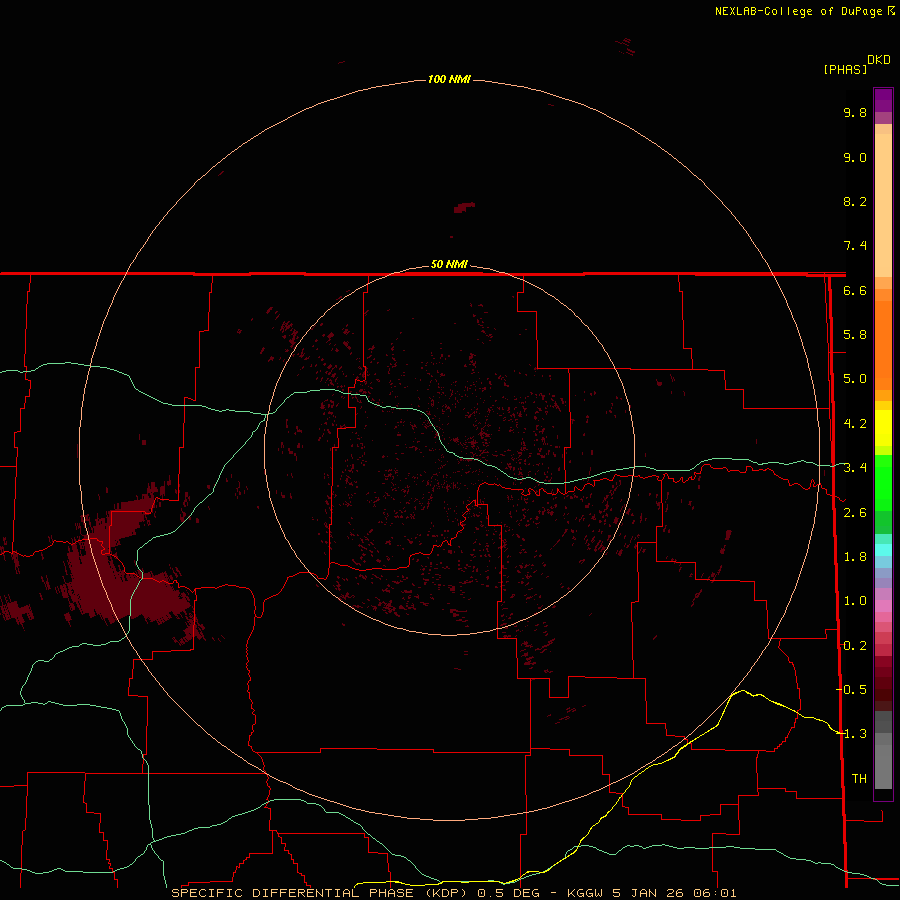The image size is (900, 900).
Task: Click the 1.8 value on the scale
Action: pos(855,557)
